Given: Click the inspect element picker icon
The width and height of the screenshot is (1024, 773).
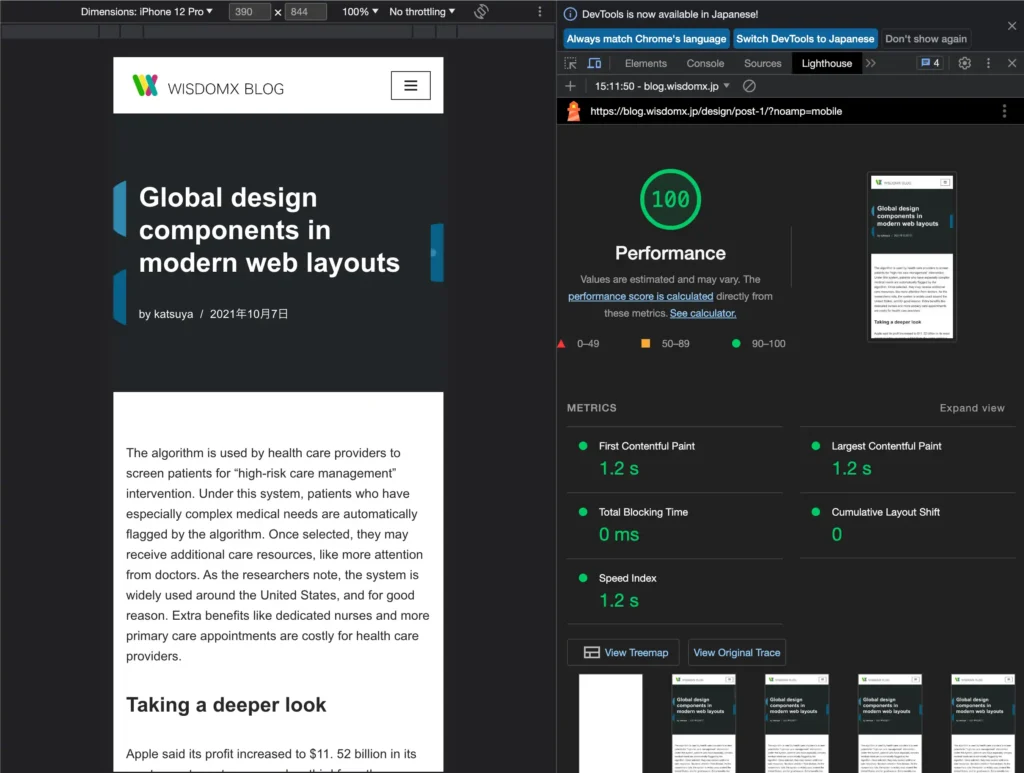Looking at the screenshot, I should click(570, 63).
